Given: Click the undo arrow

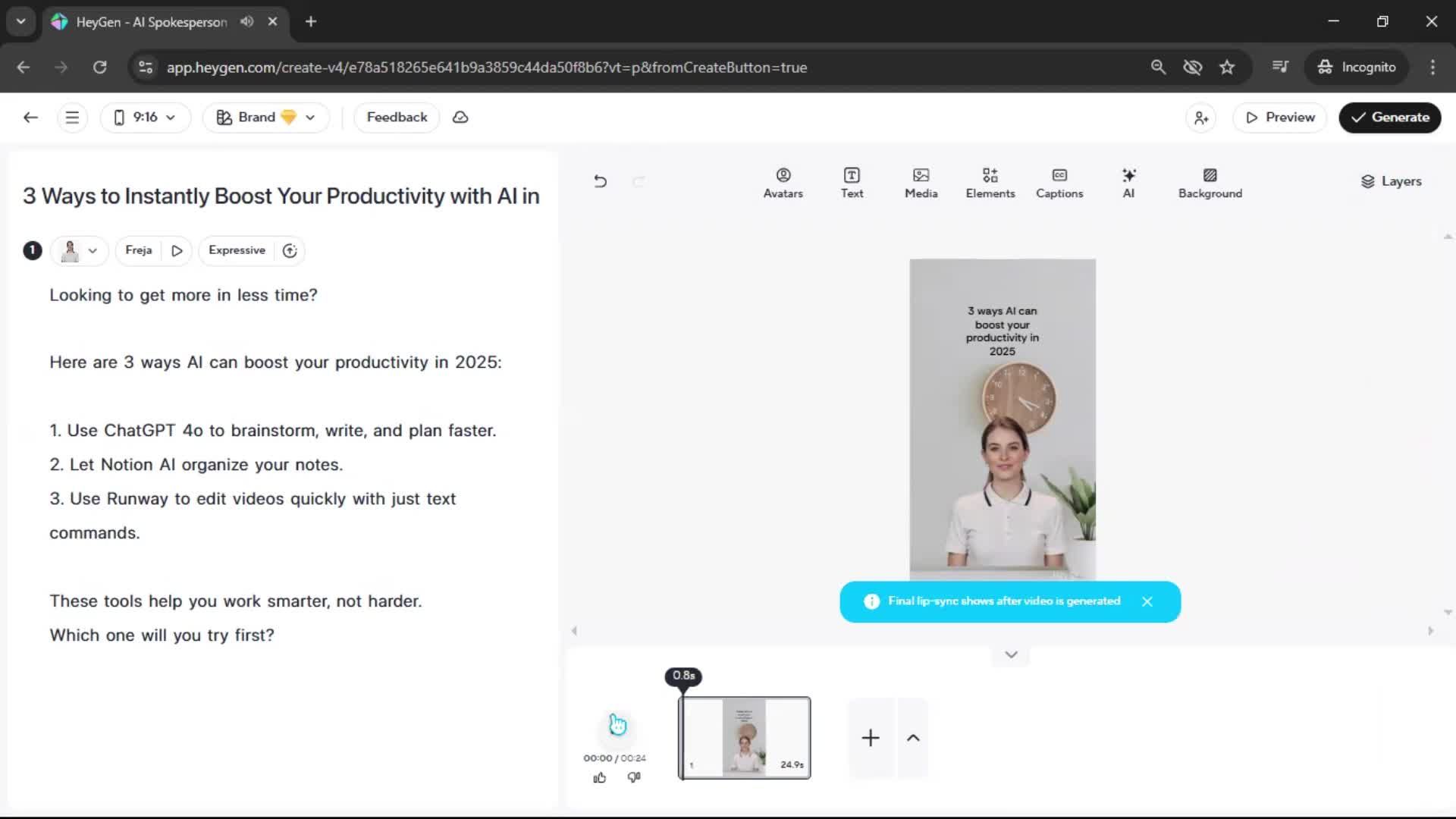Looking at the screenshot, I should (600, 181).
